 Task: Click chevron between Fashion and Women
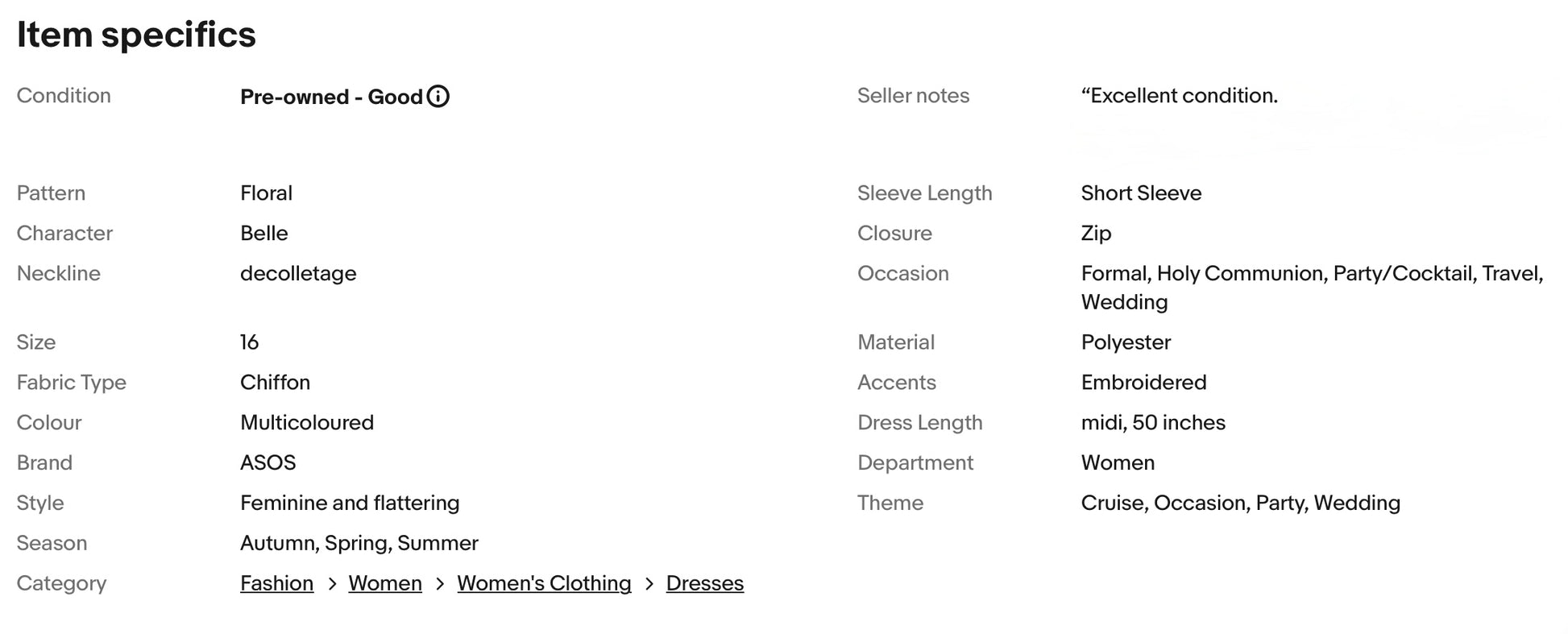[332, 584]
